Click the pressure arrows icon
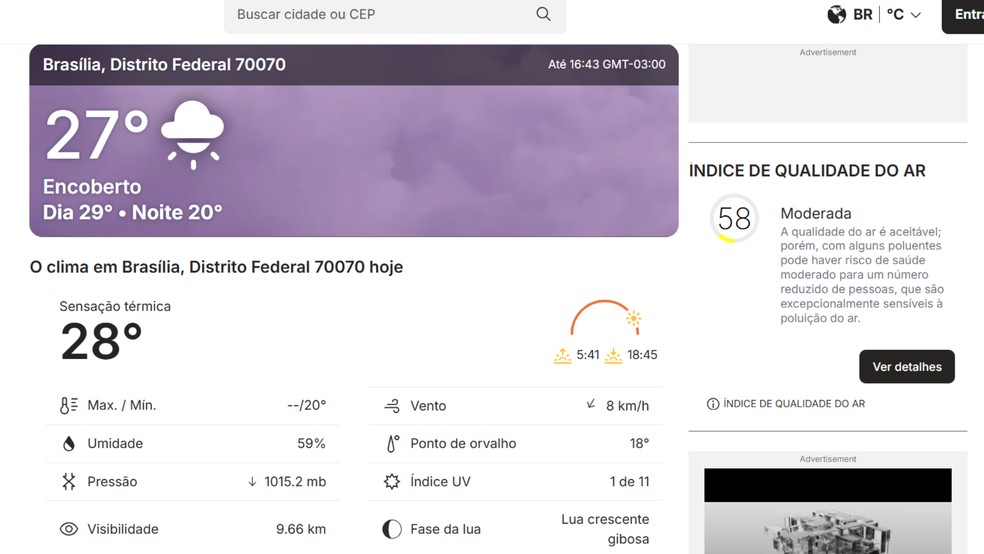This screenshot has width=984, height=554. tap(68, 481)
